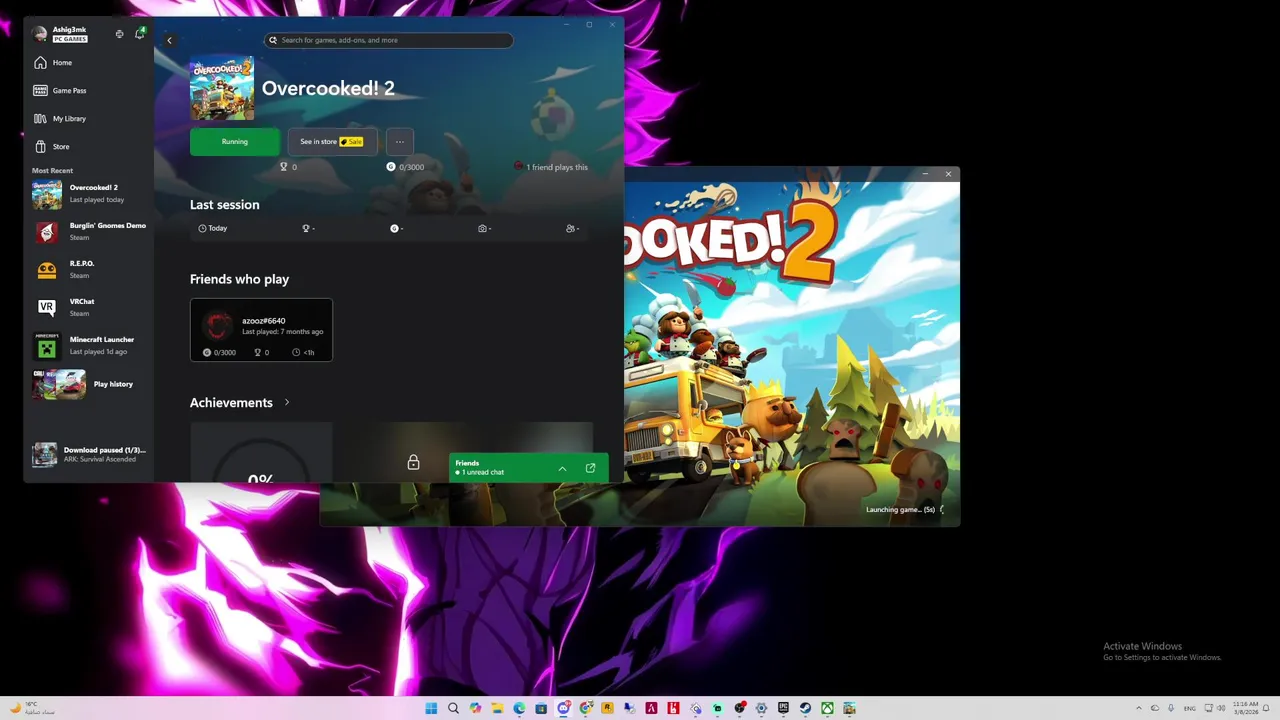Viewport: 1280px width, 720px height.
Task: Open the three-dots more options menu
Action: [399, 141]
